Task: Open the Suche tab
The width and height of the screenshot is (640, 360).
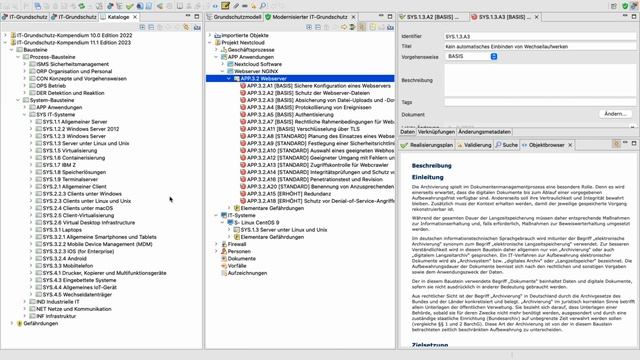Action: (506, 145)
